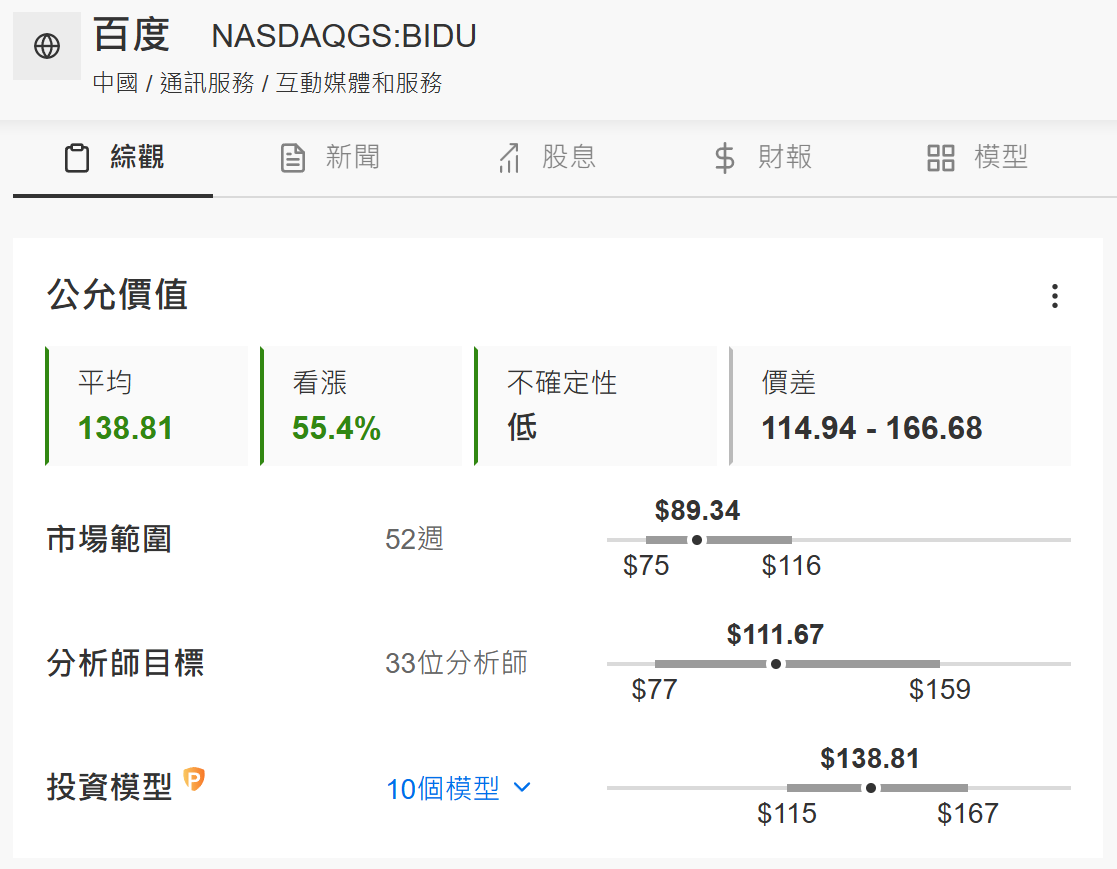1117x869 pixels.
Task: Select the 平均 138.81 card
Action: pyautogui.click(x=147, y=406)
